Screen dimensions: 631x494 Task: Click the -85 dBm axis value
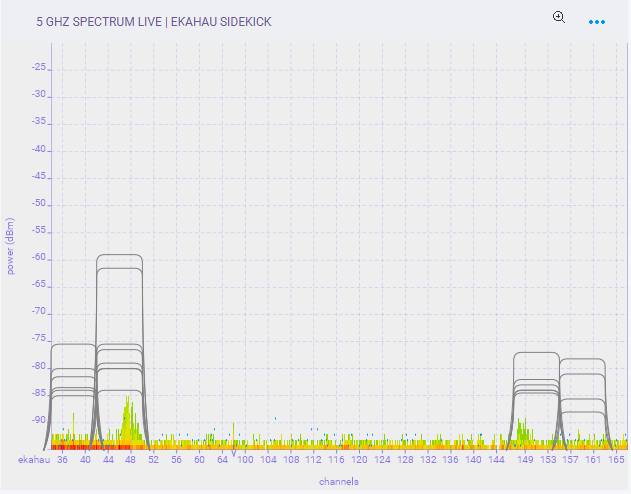[39, 393]
